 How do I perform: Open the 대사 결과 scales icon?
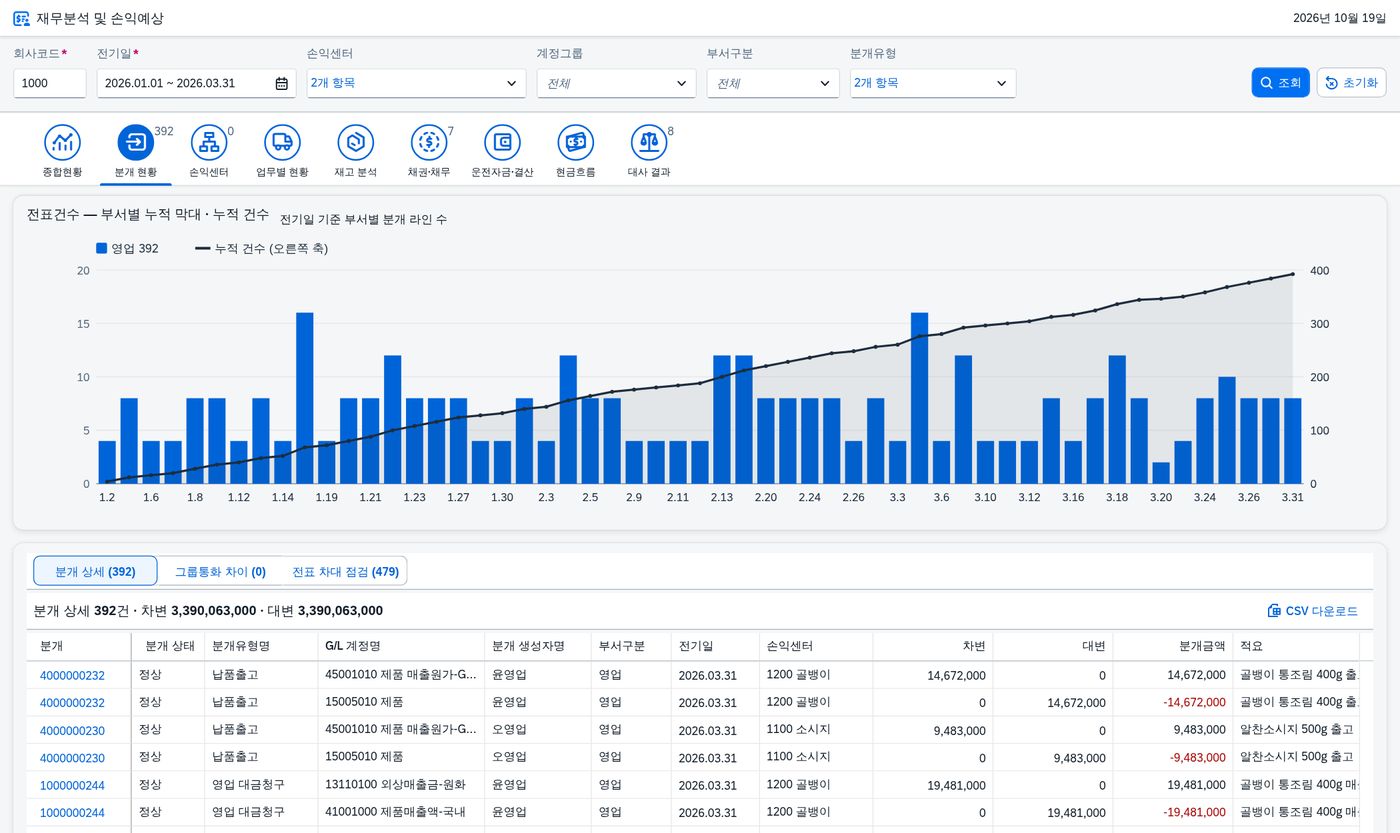[x=649, y=143]
